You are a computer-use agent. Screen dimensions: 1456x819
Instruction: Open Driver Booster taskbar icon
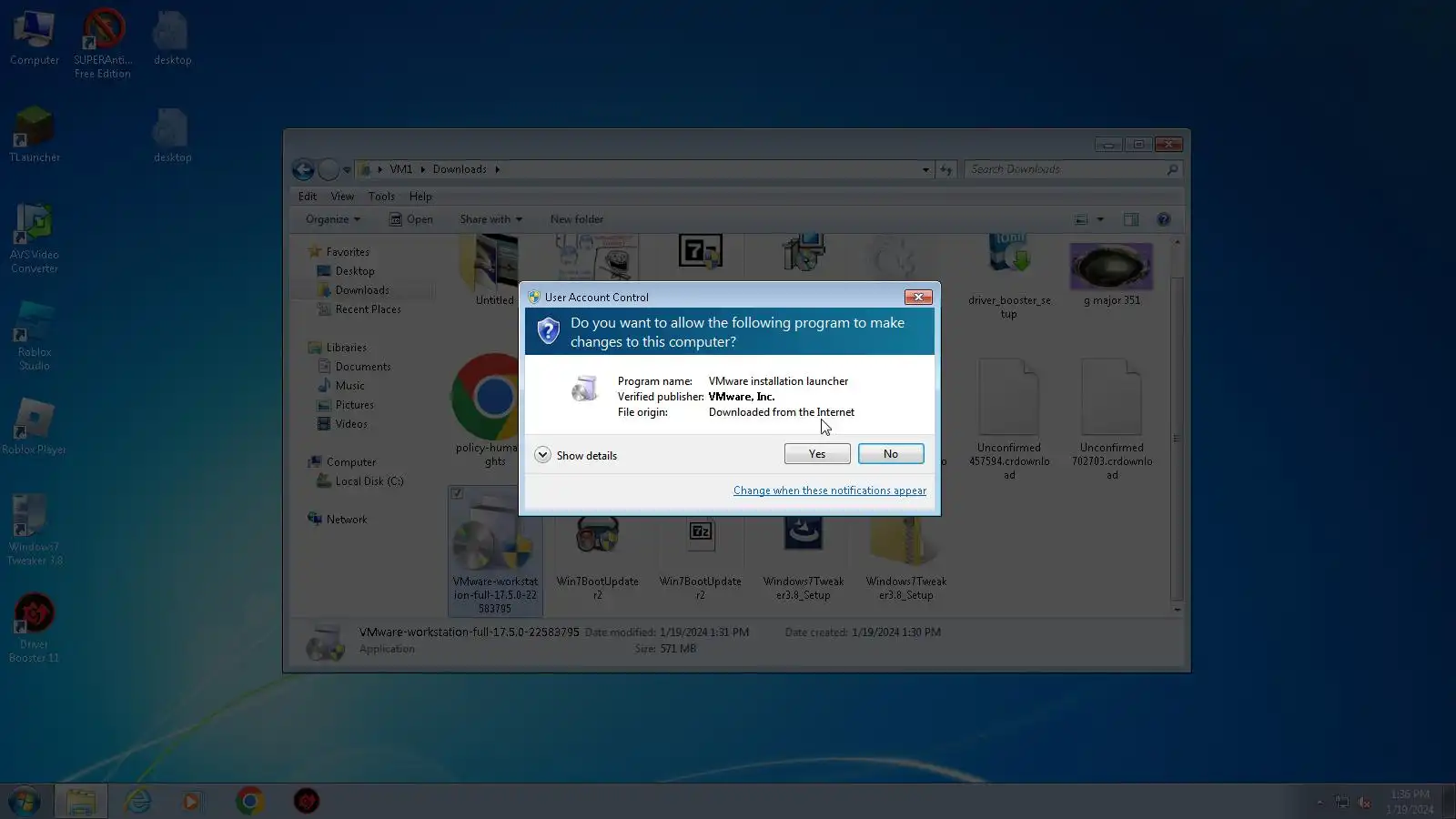(307, 802)
